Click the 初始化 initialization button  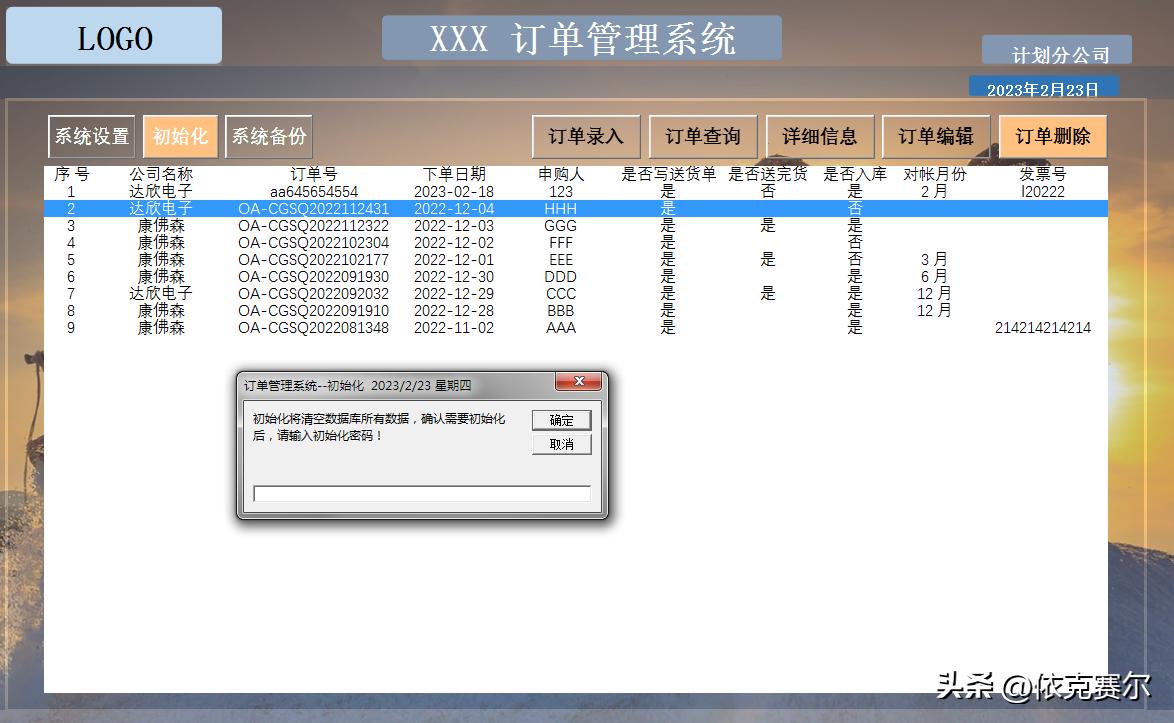(180, 136)
